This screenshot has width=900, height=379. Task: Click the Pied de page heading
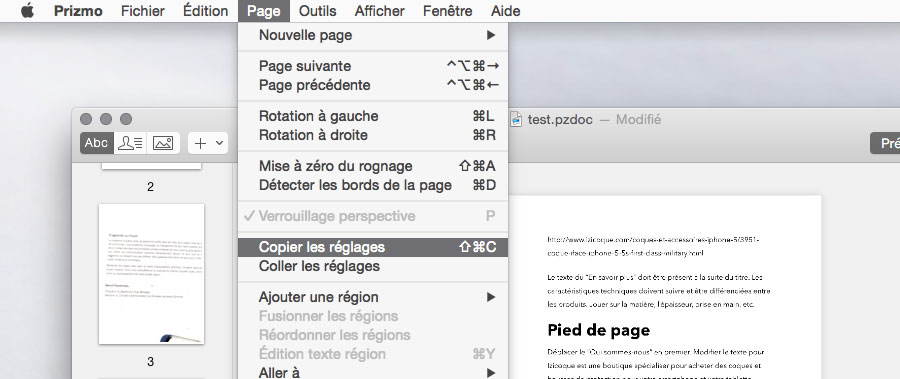[599, 330]
